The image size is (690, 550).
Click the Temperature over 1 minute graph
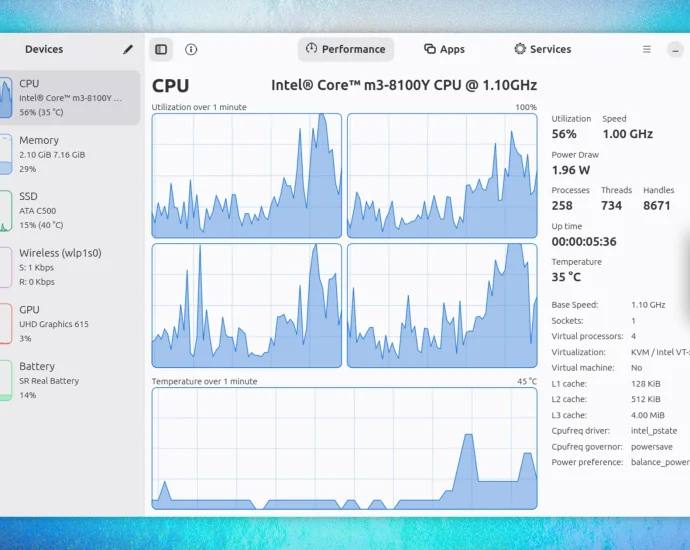click(345, 448)
